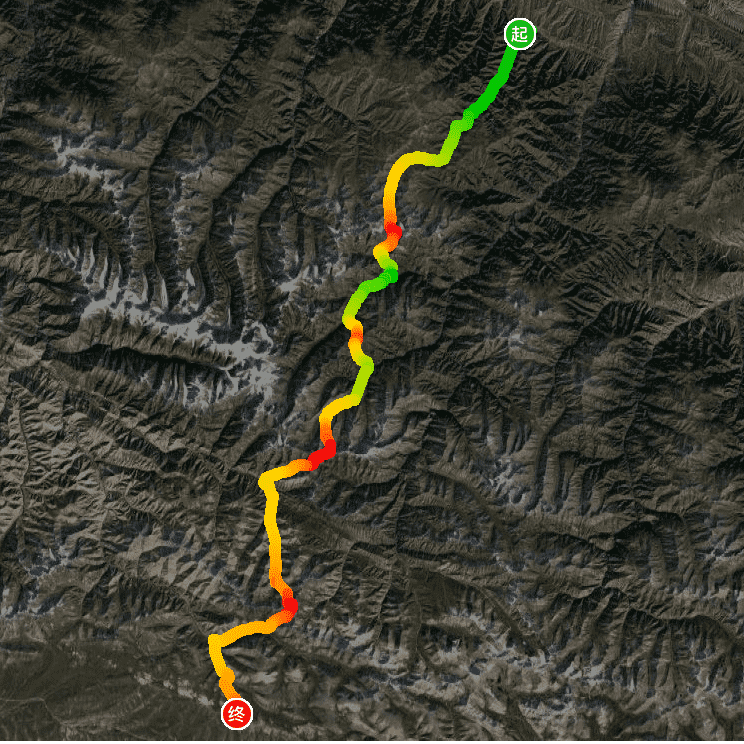Screen dimensions: 744x744
Task: Click the long straight yellow track section
Action: pyautogui.click(x=272, y=531)
